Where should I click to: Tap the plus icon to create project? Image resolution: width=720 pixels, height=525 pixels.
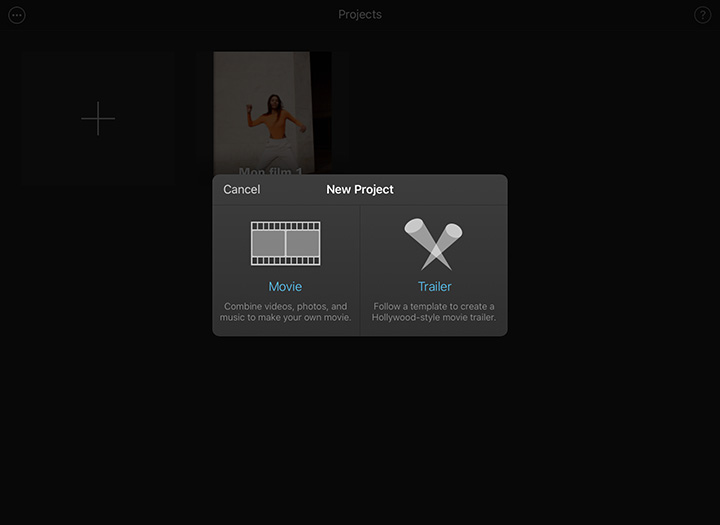point(98,119)
